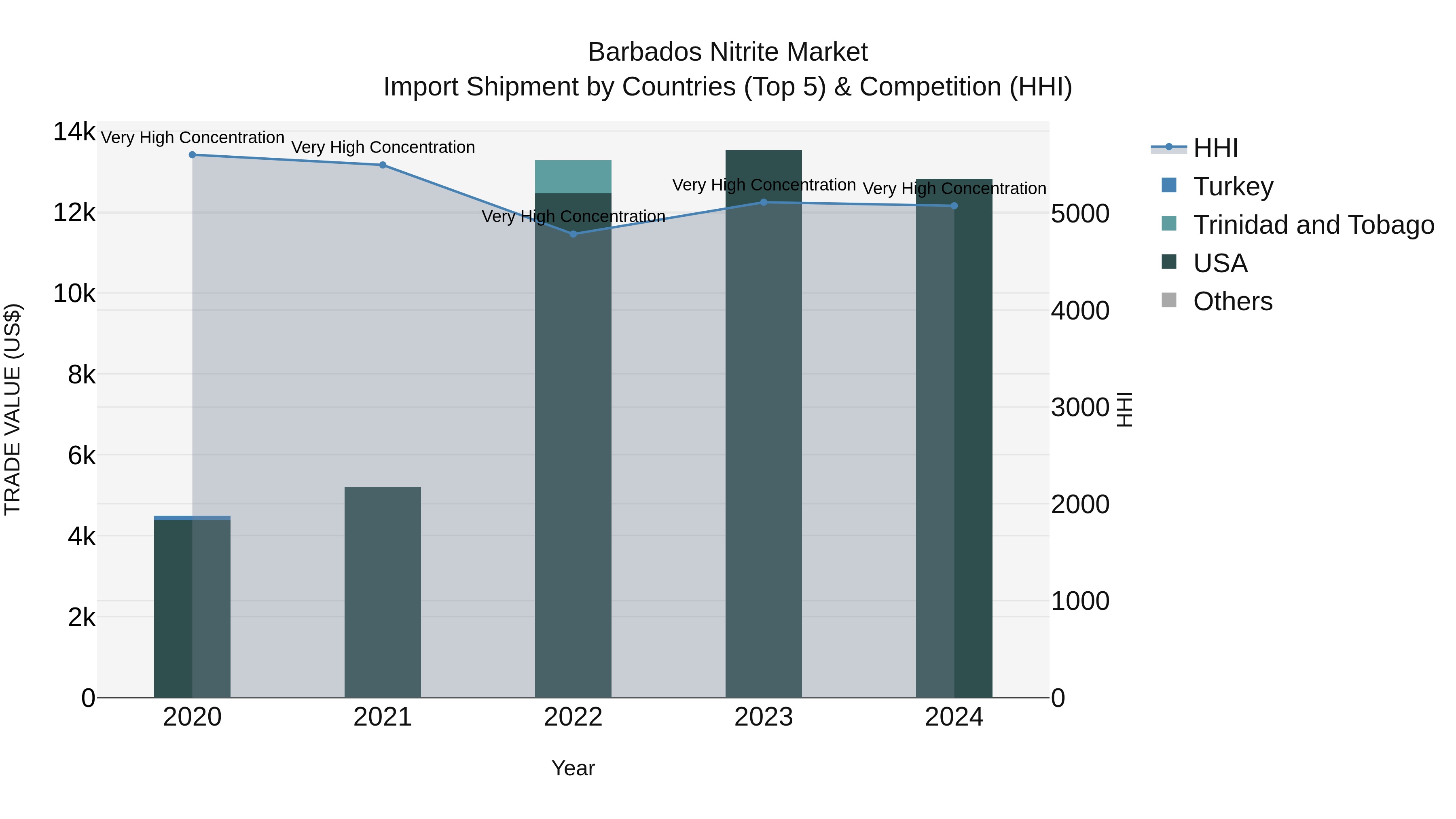This screenshot has width=1456, height=819.
Task: Click the 2023 x-axis label
Action: point(764,717)
